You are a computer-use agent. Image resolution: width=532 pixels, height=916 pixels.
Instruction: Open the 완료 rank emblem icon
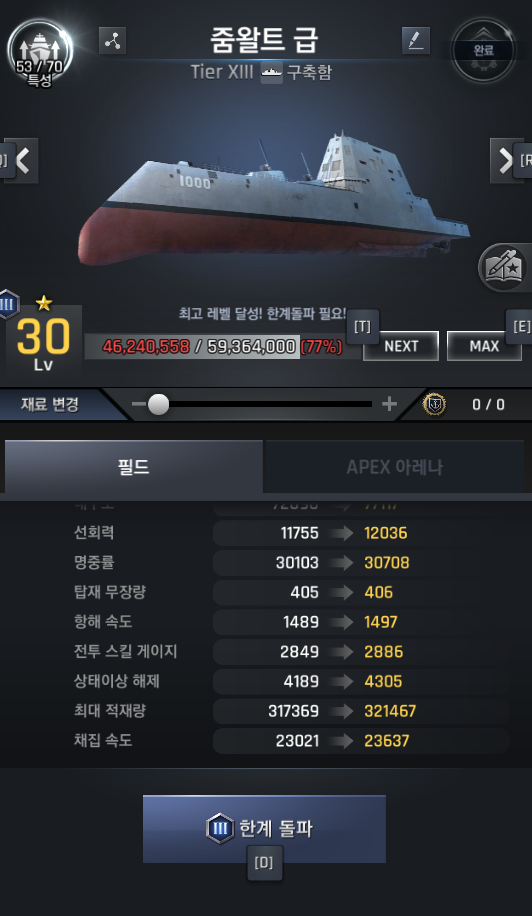pyautogui.click(x=484, y=51)
